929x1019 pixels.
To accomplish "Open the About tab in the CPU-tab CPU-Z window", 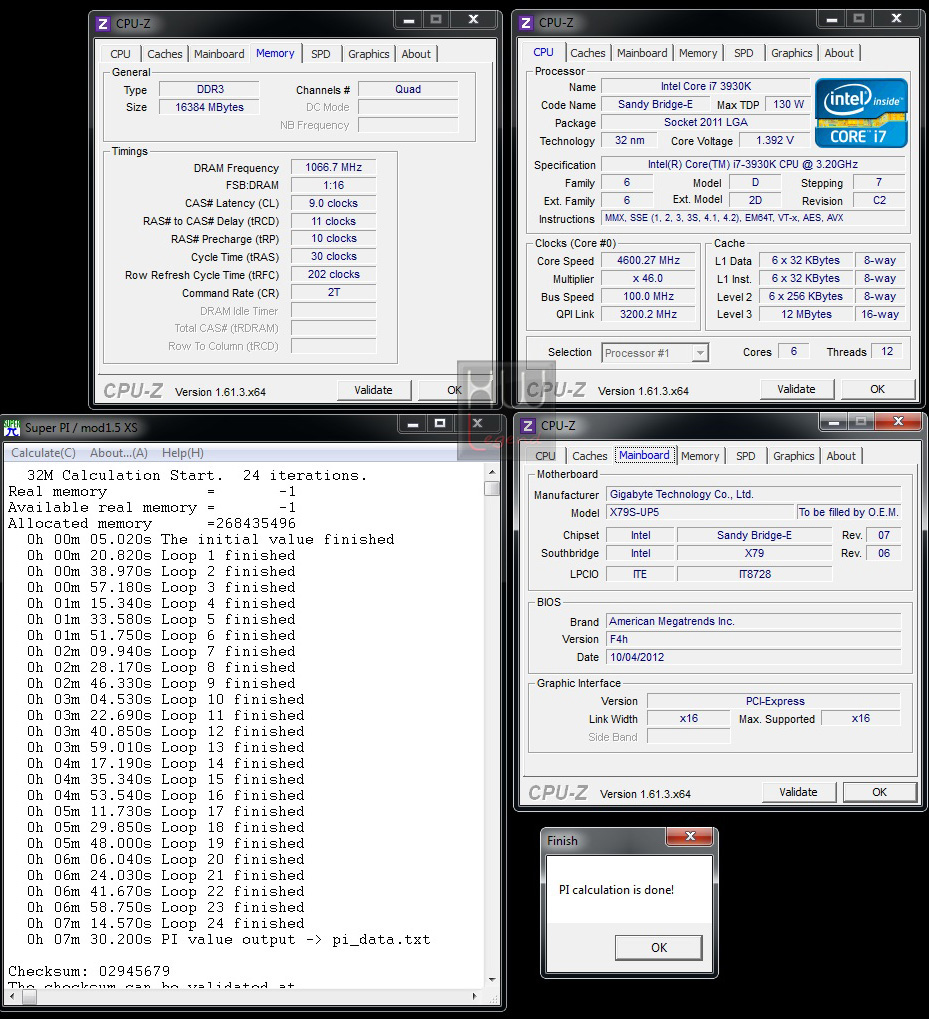I will click(x=839, y=53).
